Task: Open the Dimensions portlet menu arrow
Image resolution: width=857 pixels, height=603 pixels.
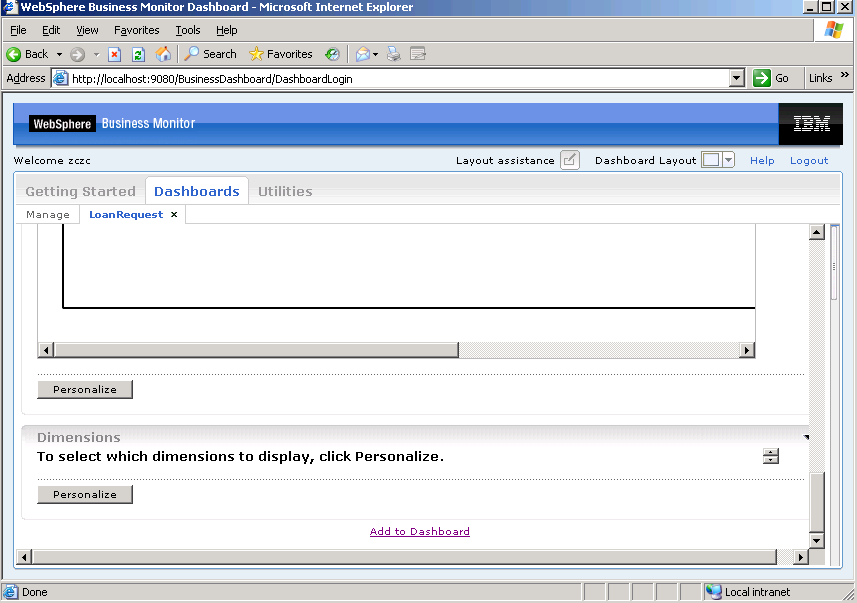Action: point(806,437)
